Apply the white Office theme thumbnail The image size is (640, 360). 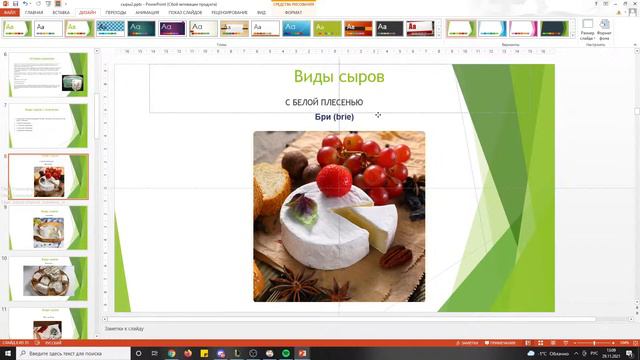point(49,29)
